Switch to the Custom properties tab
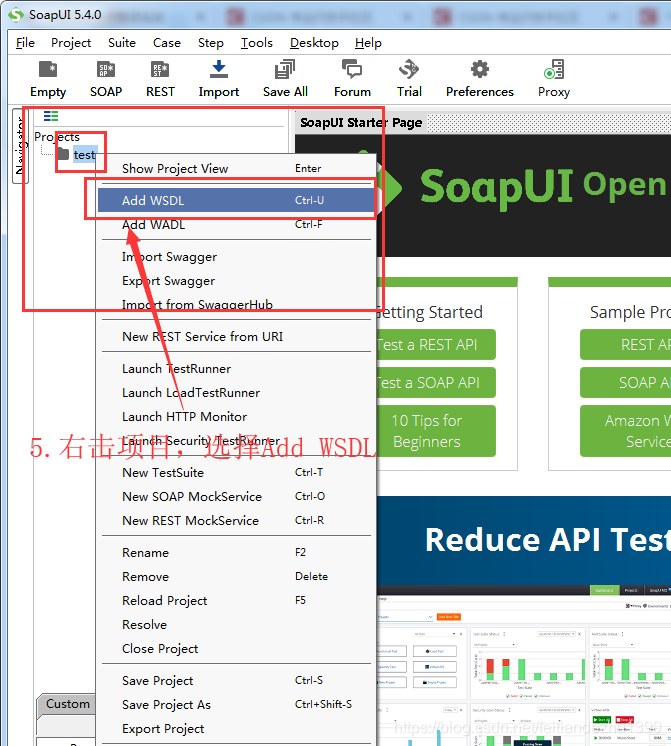671x746 pixels. click(x=67, y=704)
